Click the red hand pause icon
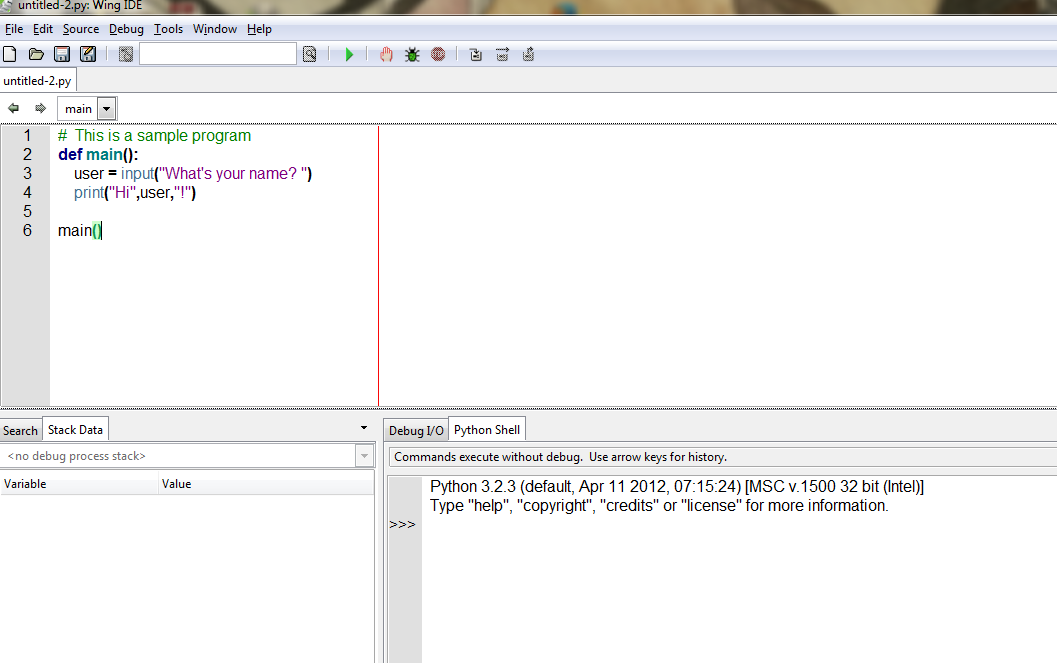This screenshot has height=663, width=1057. 386,54
